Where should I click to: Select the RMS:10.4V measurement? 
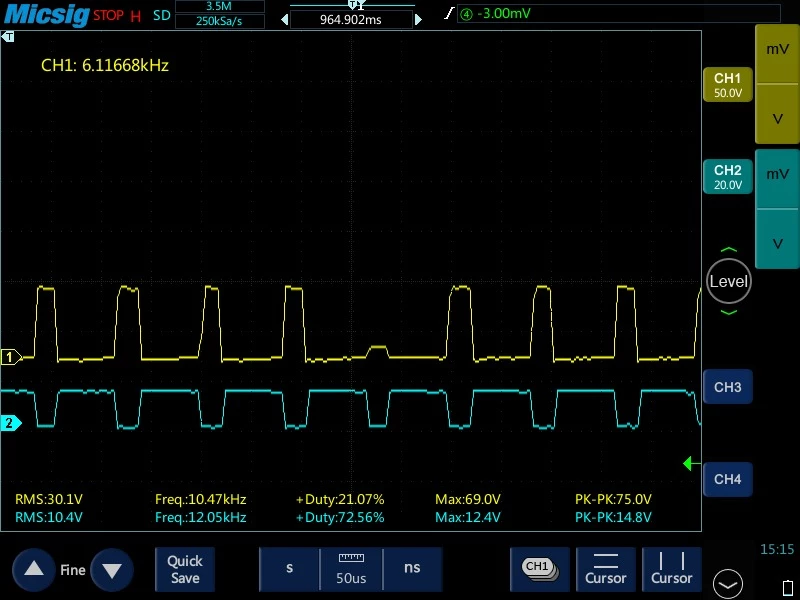(48, 517)
